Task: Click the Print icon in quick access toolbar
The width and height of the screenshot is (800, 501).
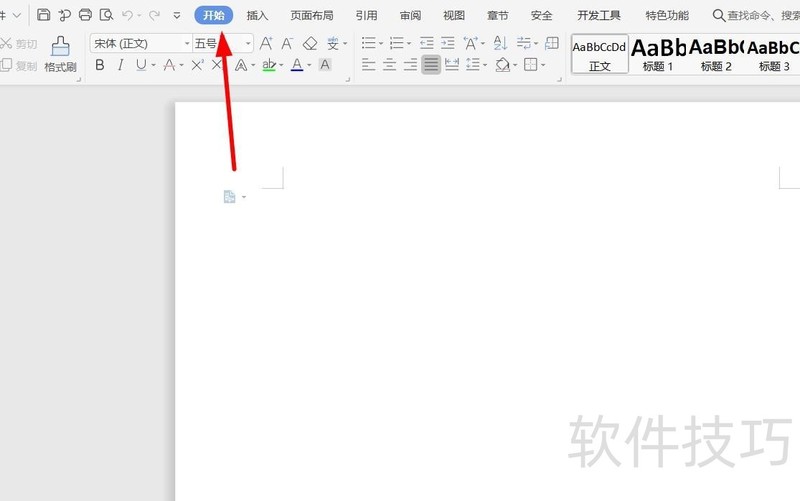Action: pyautogui.click(x=85, y=15)
